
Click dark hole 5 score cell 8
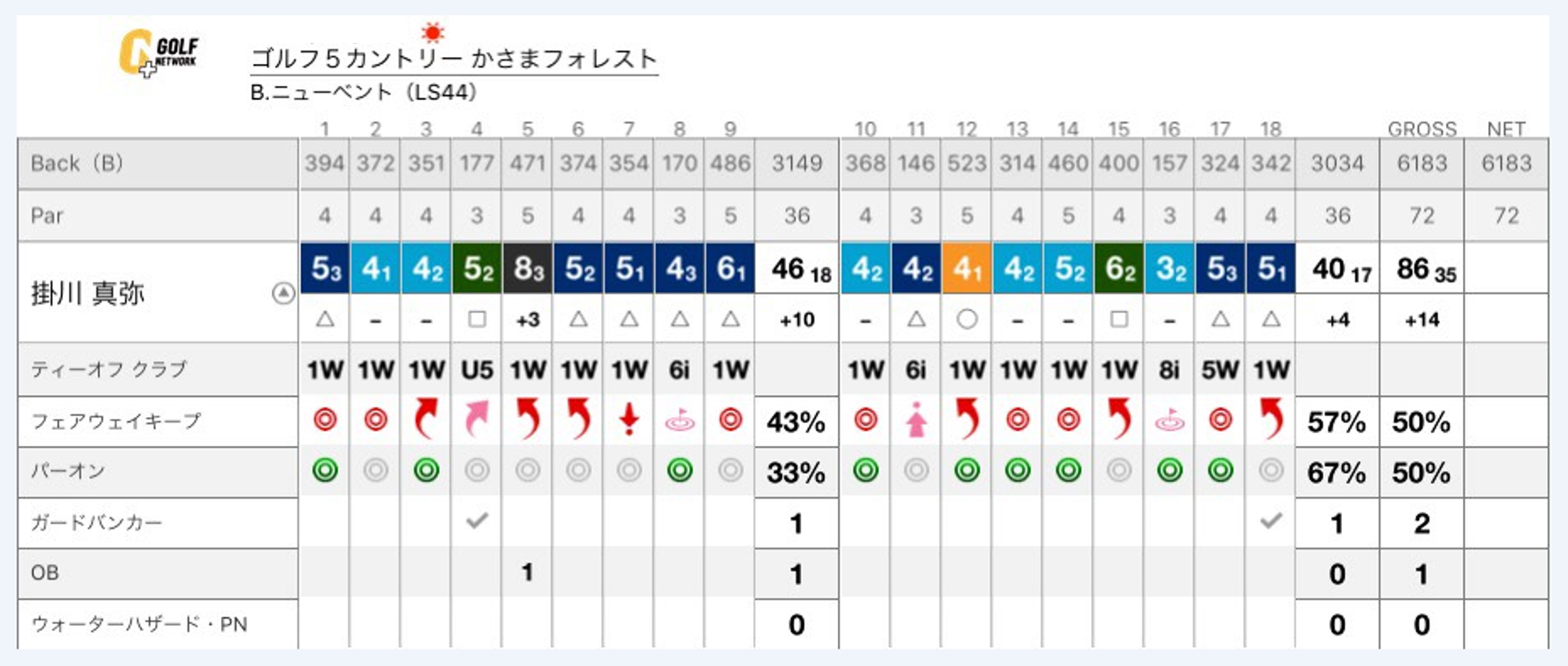click(x=528, y=268)
